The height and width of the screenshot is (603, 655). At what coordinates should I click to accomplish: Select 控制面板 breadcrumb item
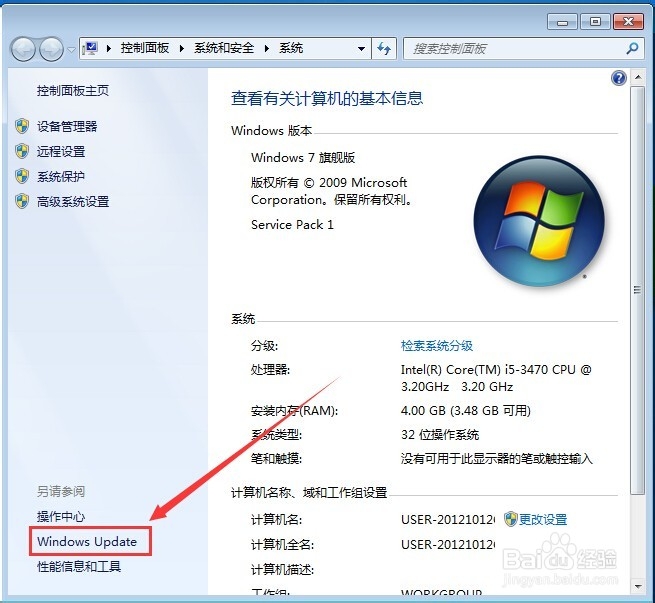coord(145,48)
